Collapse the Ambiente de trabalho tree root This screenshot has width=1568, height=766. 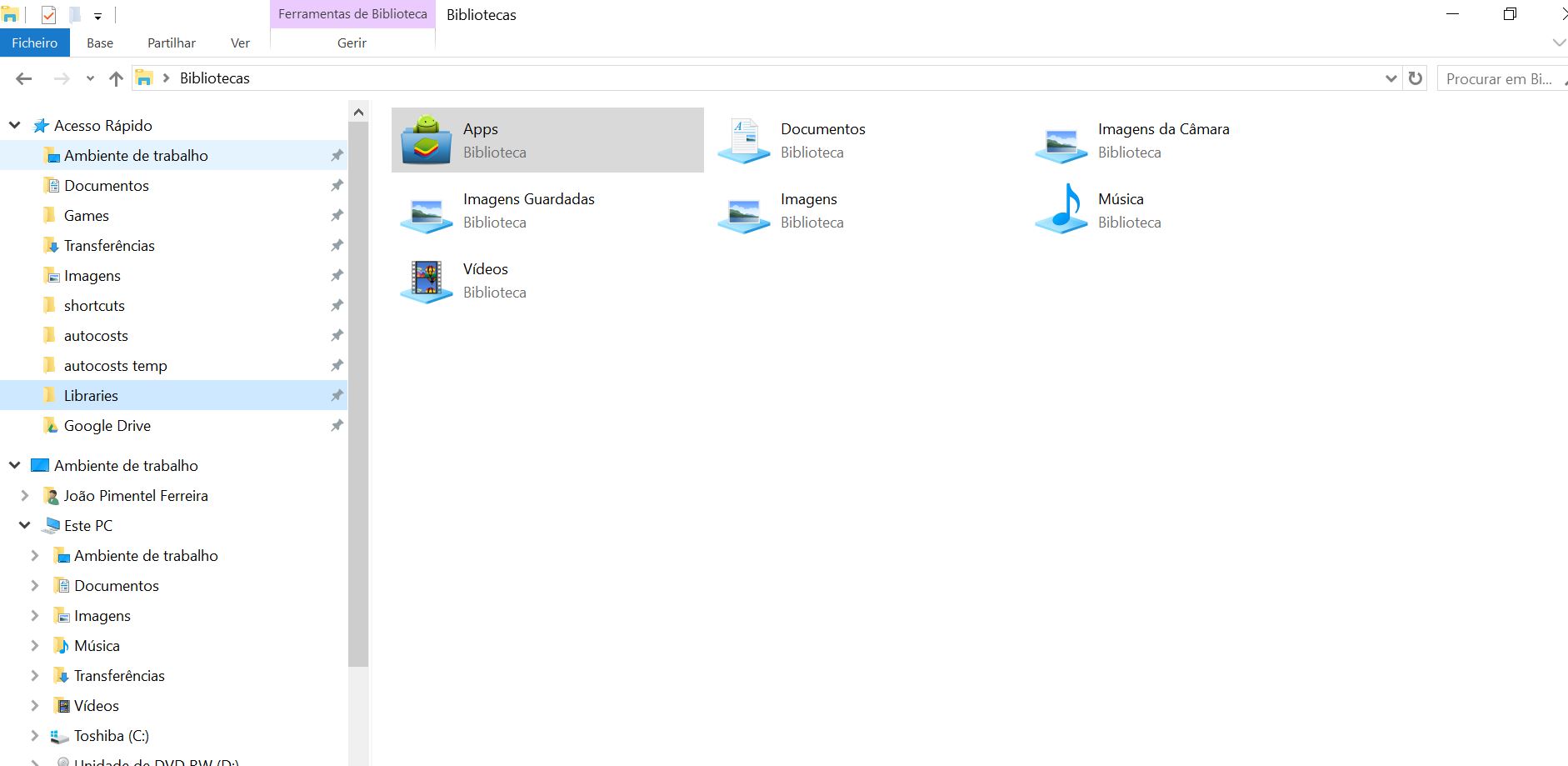click(x=14, y=466)
